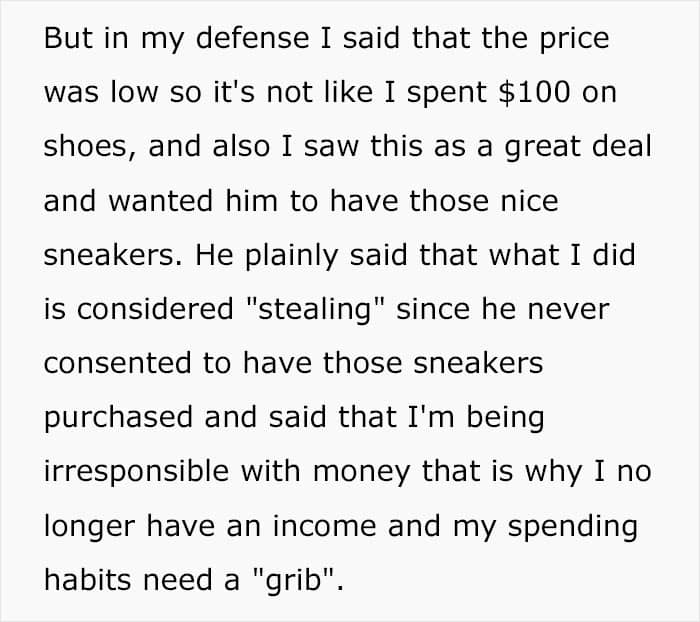Click the word "income" in the paragraph
Image resolution: width=700 pixels, height=622 pixels.
(x=324, y=526)
